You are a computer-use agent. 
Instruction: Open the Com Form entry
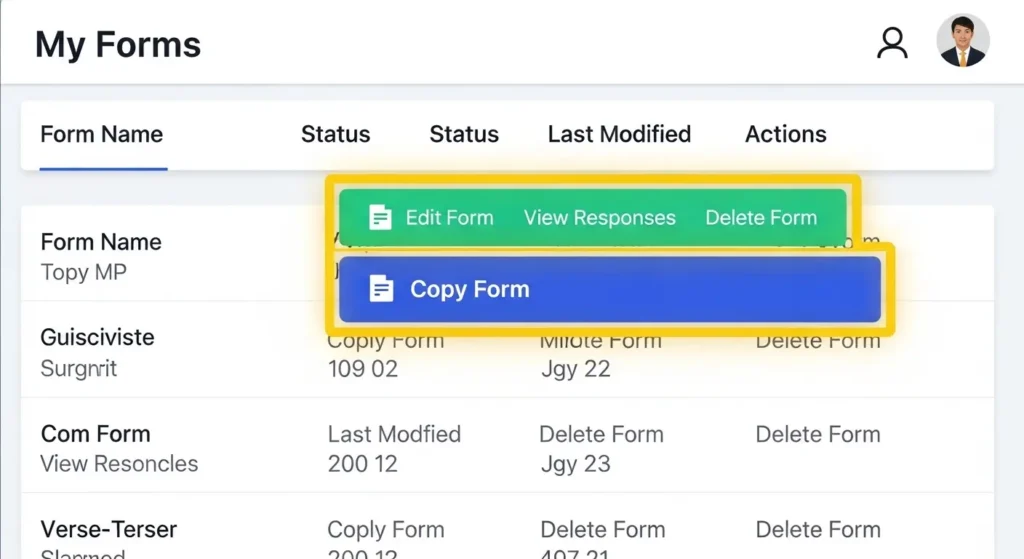[x=95, y=434]
